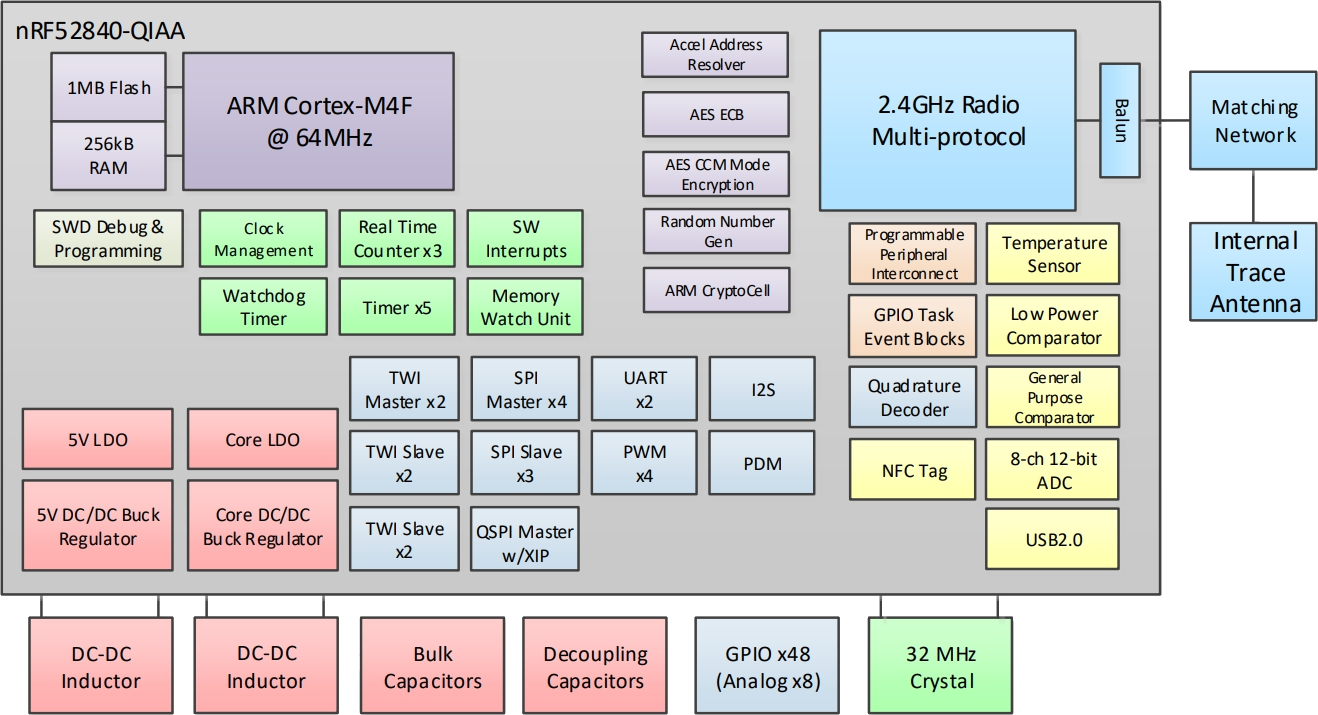The height and width of the screenshot is (715, 1318).
Task: Click the AES CCM Mode Encryption block
Action: point(716,174)
